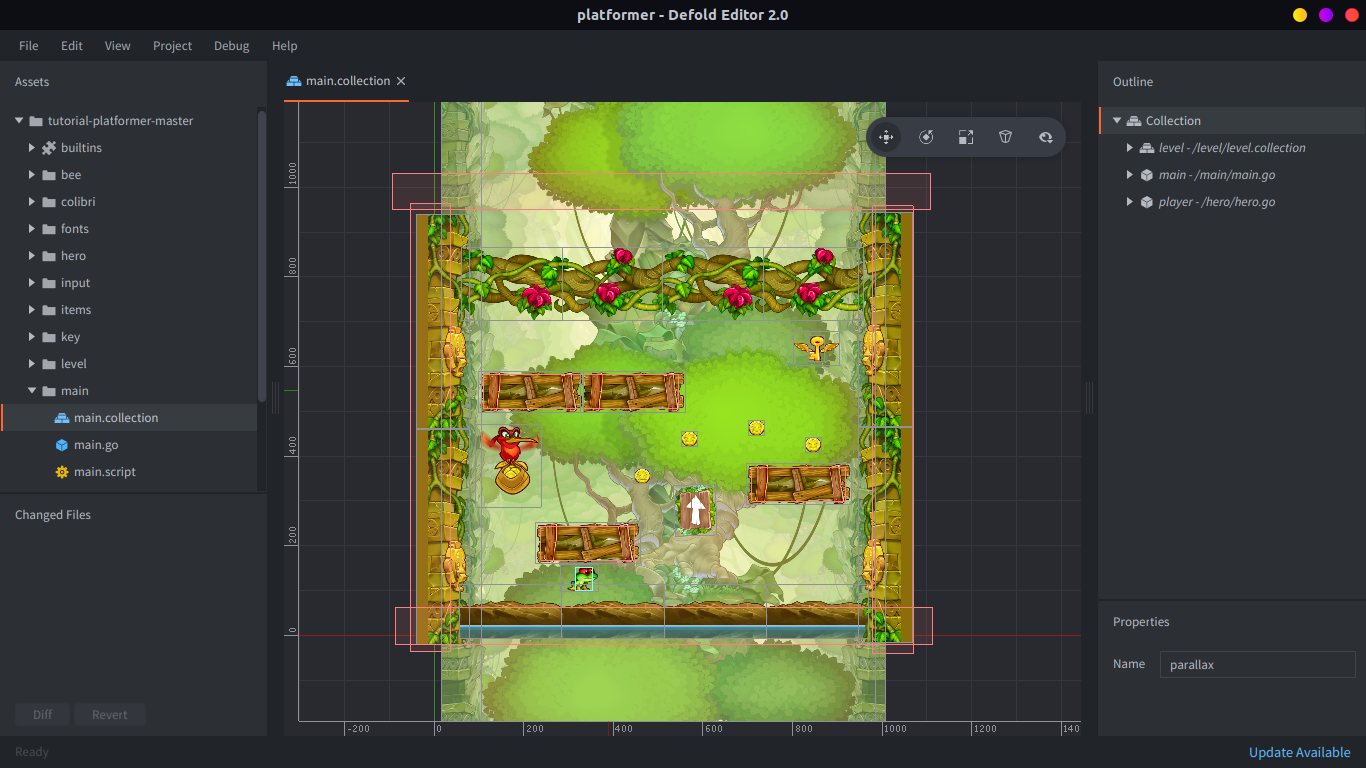Select the Rotate tool in the scene toolbar
This screenshot has width=1366, height=768.
[925, 137]
